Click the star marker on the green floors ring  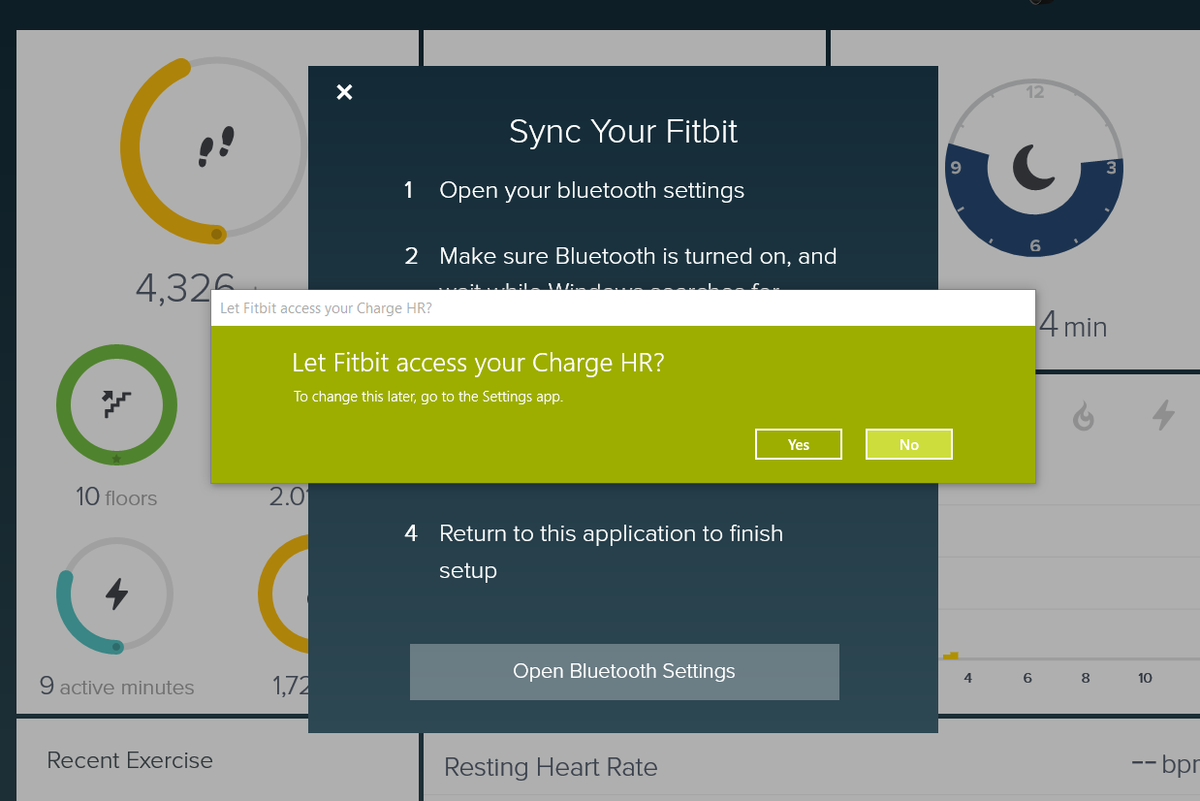pos(116,458)
